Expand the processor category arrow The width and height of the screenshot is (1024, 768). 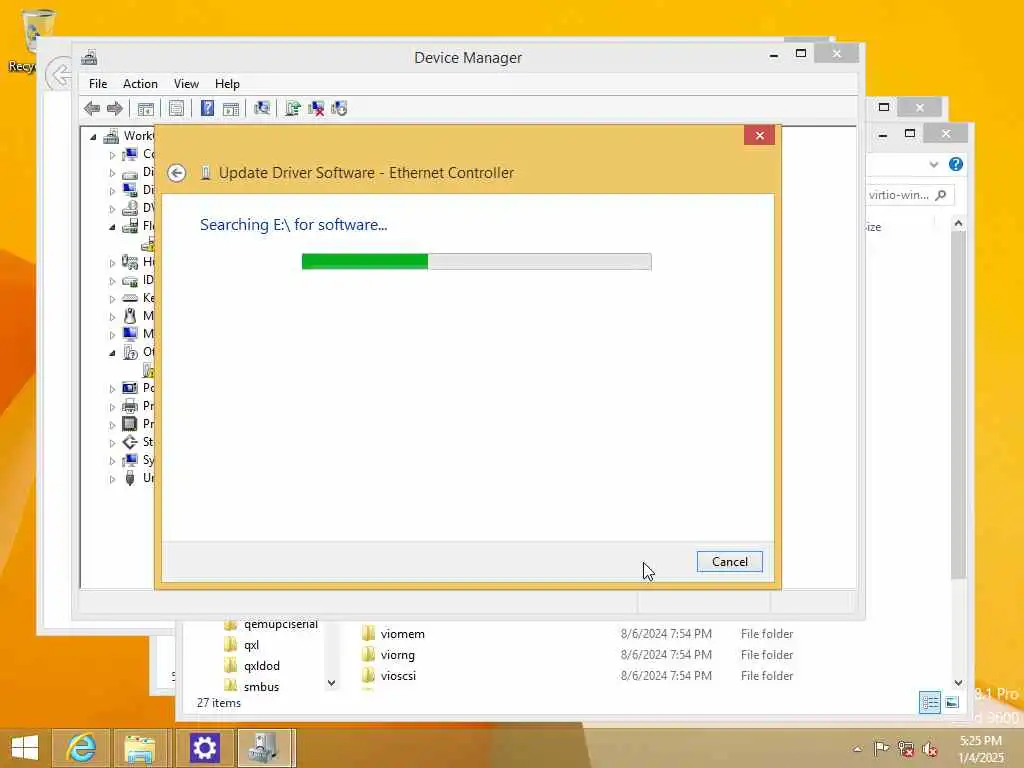coord(112,425)
